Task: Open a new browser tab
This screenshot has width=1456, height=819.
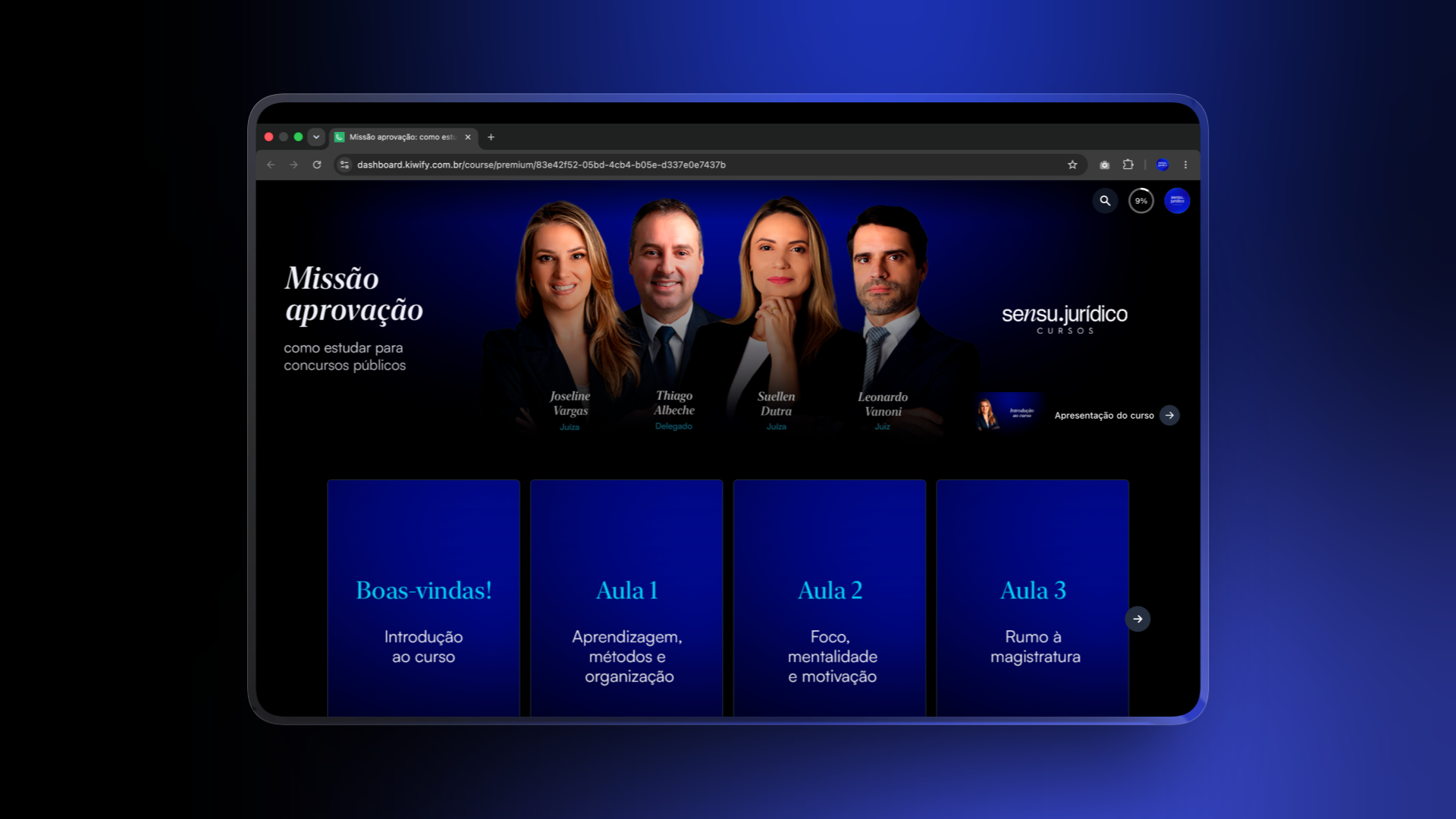Action: coord(491,137)
